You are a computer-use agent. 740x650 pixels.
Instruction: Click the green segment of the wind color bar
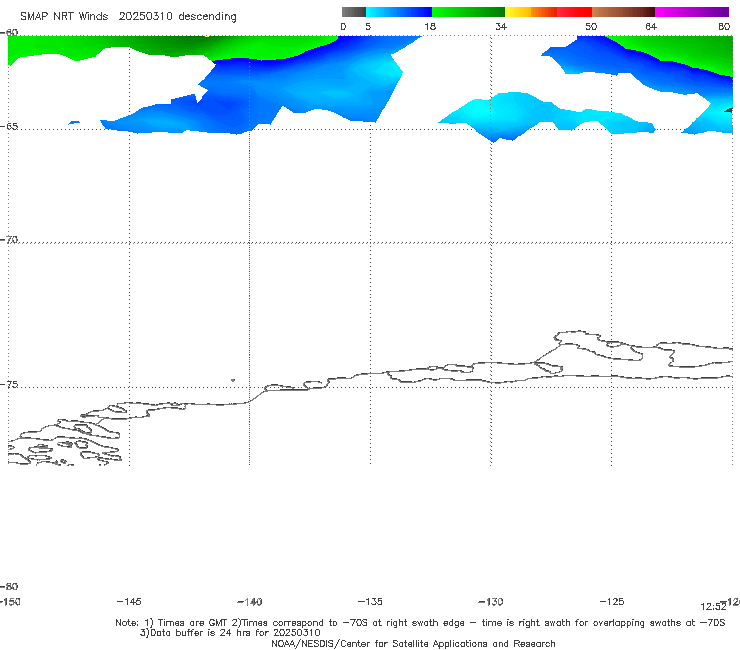[x=468, y=12]
